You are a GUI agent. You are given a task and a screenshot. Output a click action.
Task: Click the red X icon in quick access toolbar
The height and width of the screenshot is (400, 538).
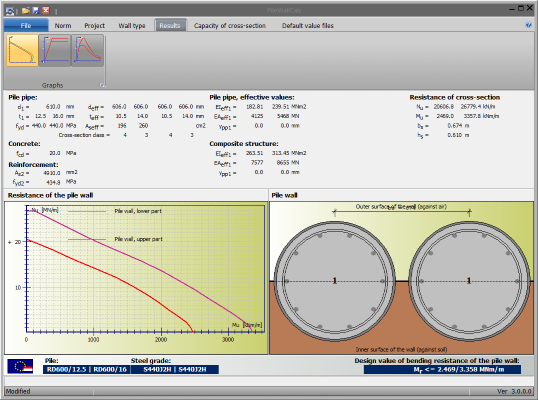click(x=46, y=11)
